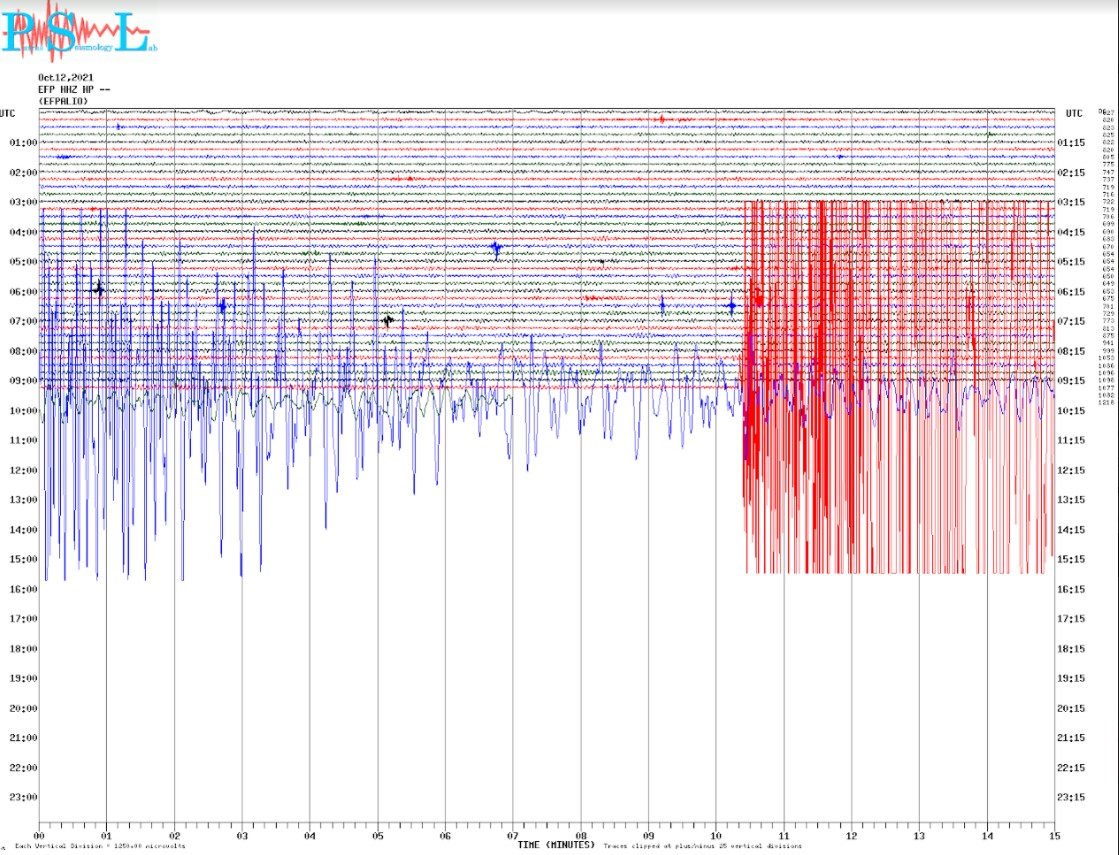
Task: Click the 20:15 time label on right axis
Action: tap(1071, 708)
